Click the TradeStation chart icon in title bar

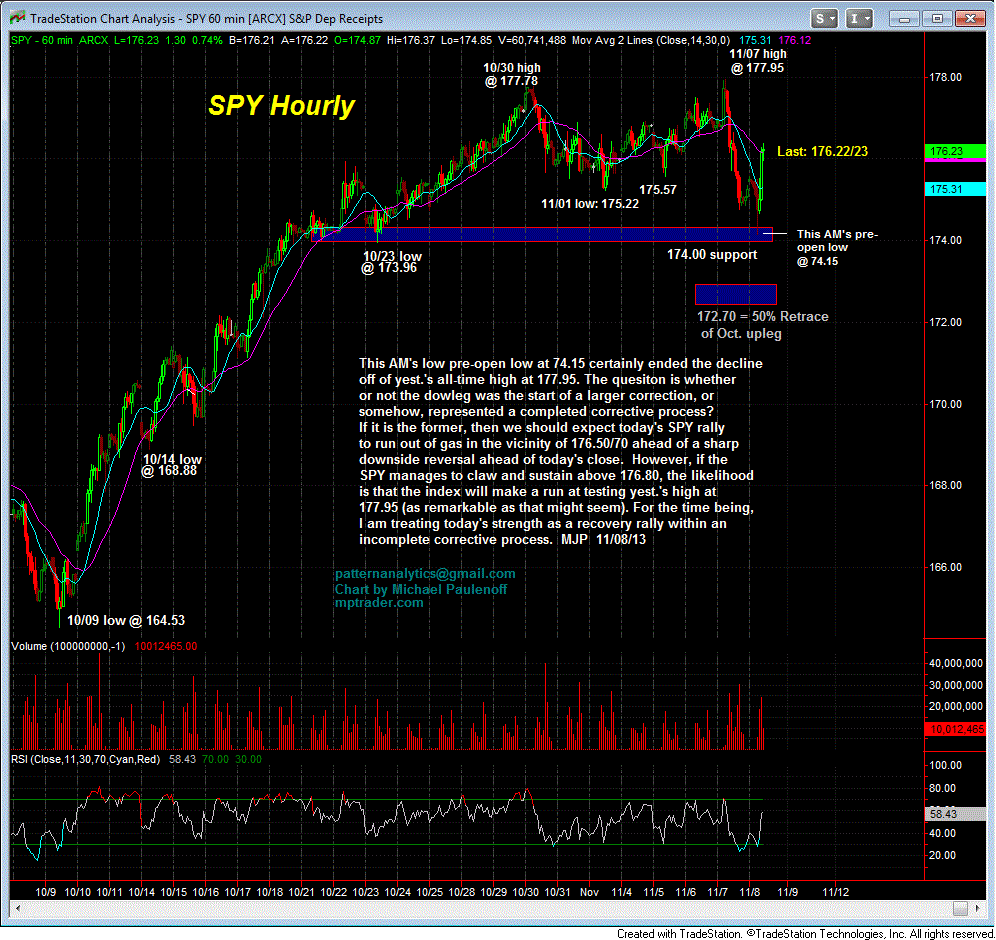pos(17,18)
